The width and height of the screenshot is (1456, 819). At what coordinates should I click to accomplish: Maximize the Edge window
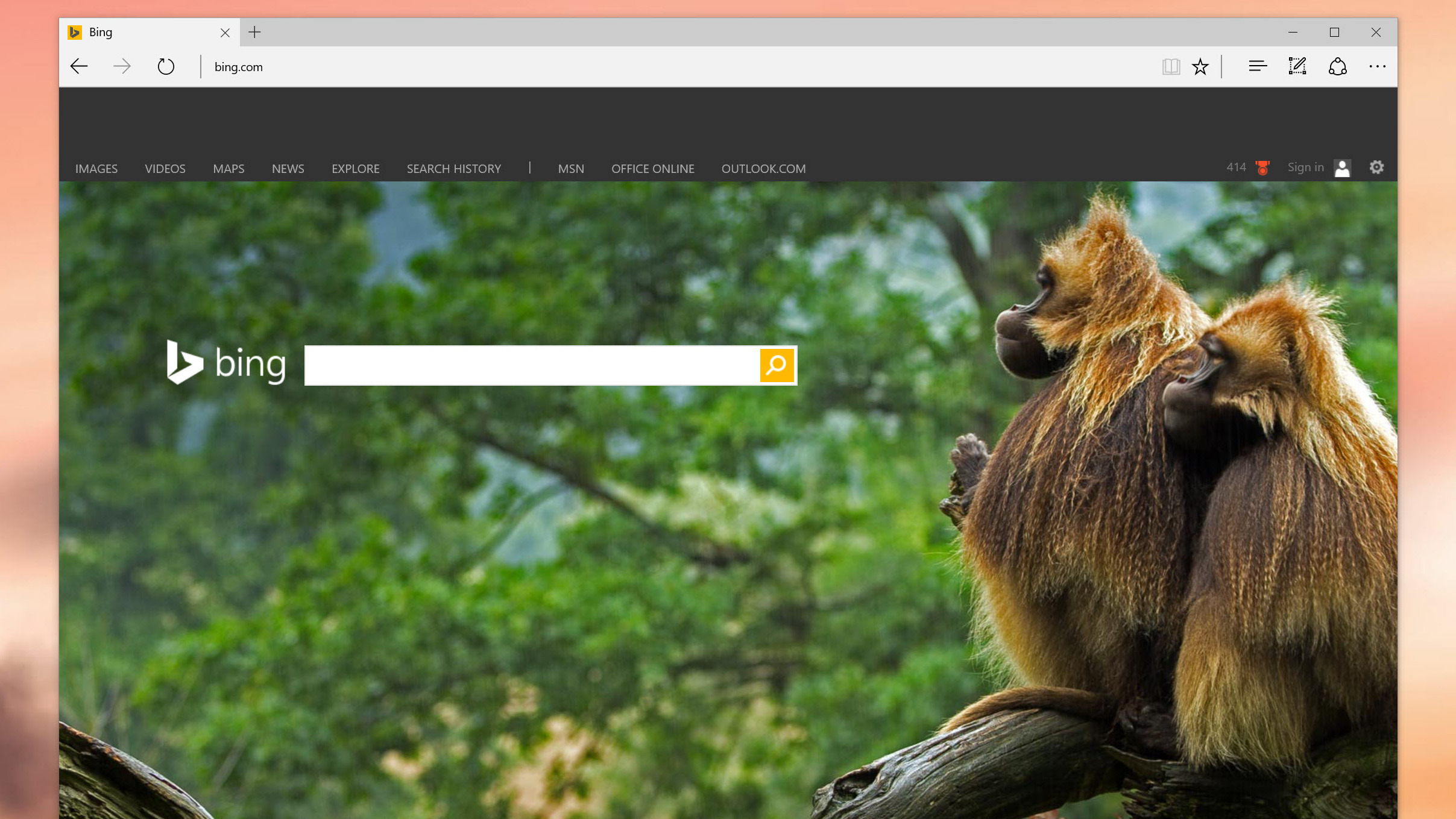click(1334, 32)
